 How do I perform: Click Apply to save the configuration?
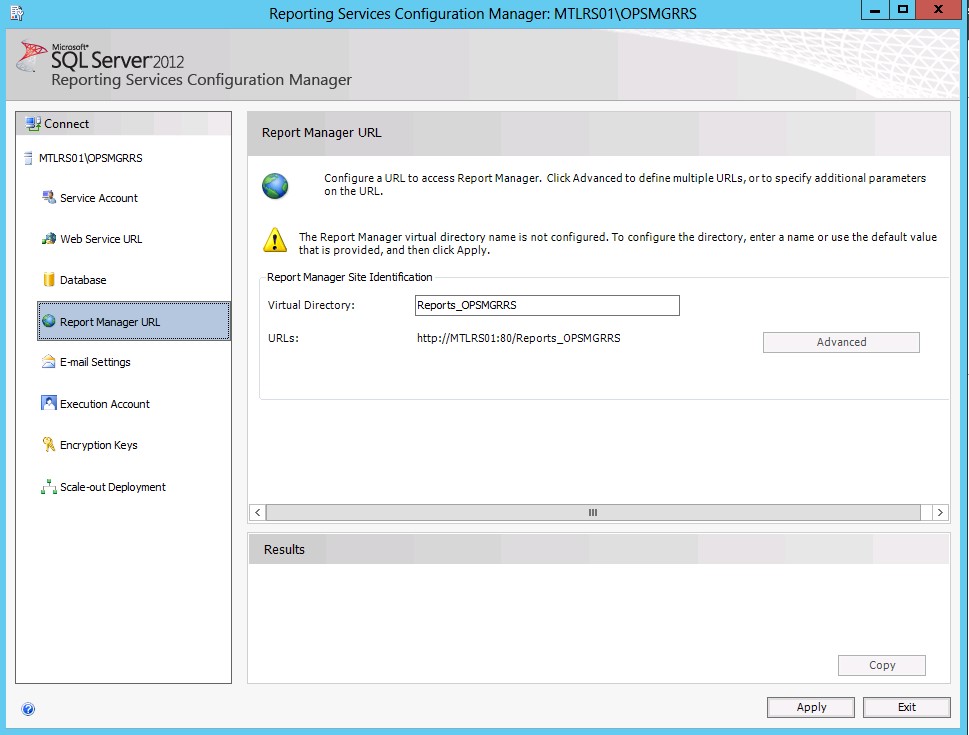(x=811, y=707)
